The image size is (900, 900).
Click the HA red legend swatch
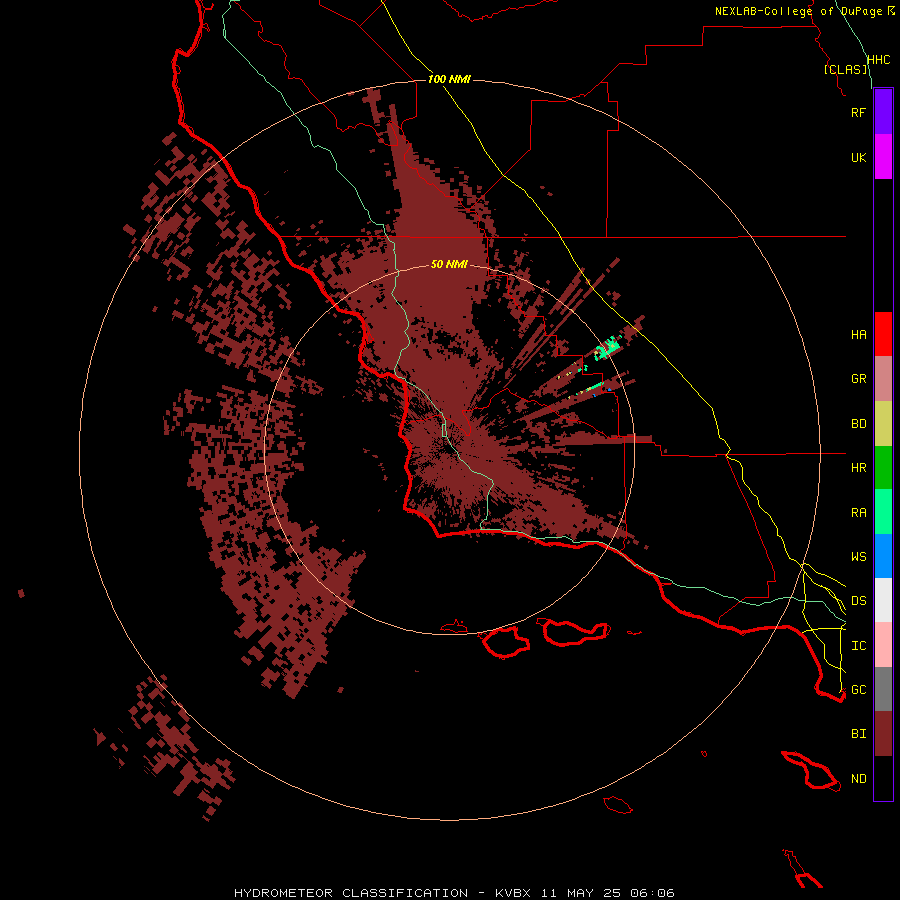pos(883,334)
